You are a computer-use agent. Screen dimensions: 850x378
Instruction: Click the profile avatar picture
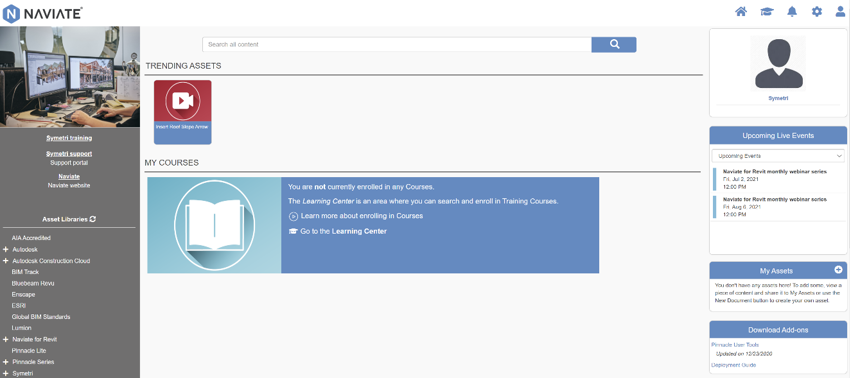tap(778, 63)
